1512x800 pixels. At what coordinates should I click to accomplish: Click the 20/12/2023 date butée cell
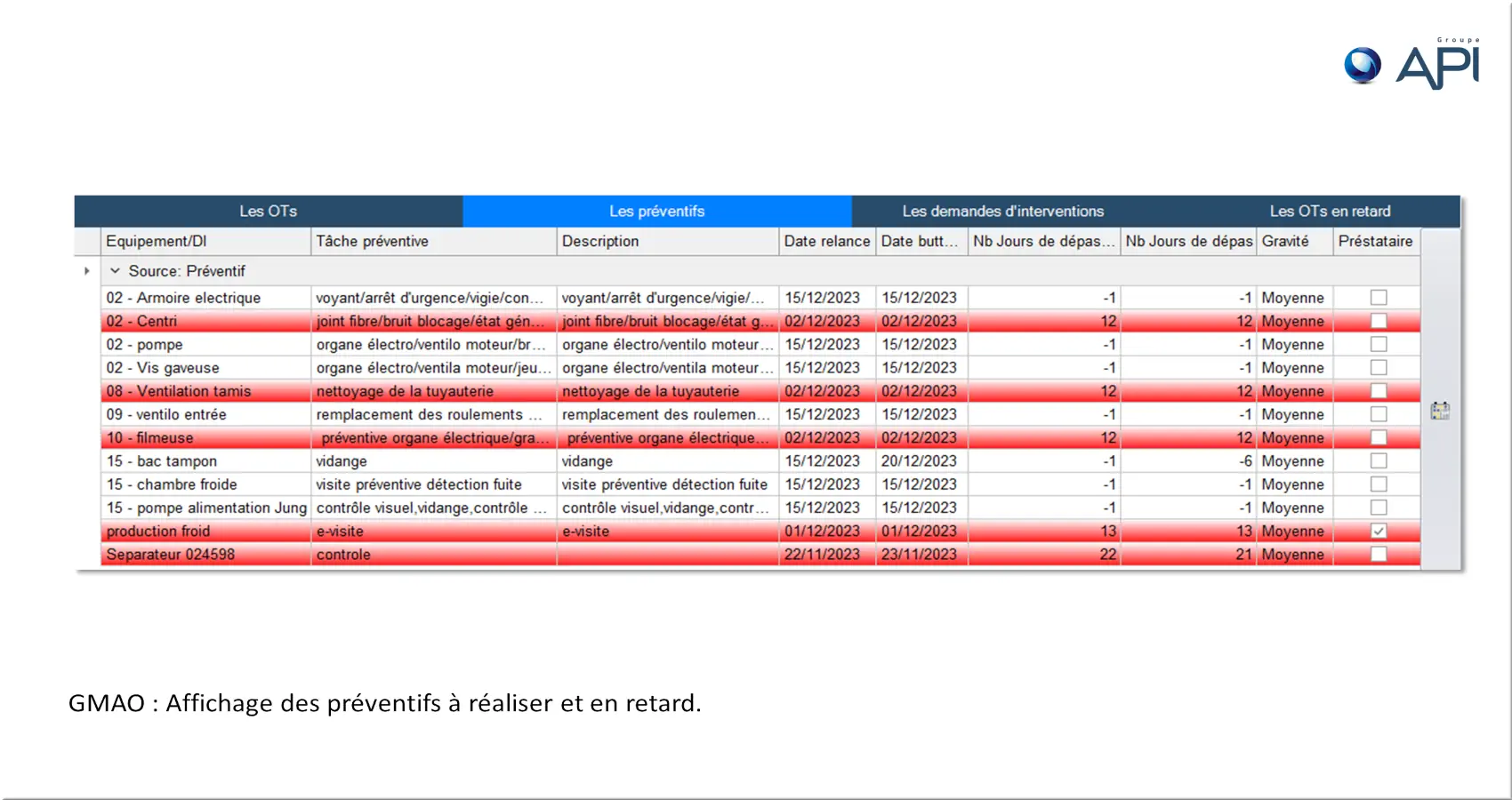tap(921, 460)
